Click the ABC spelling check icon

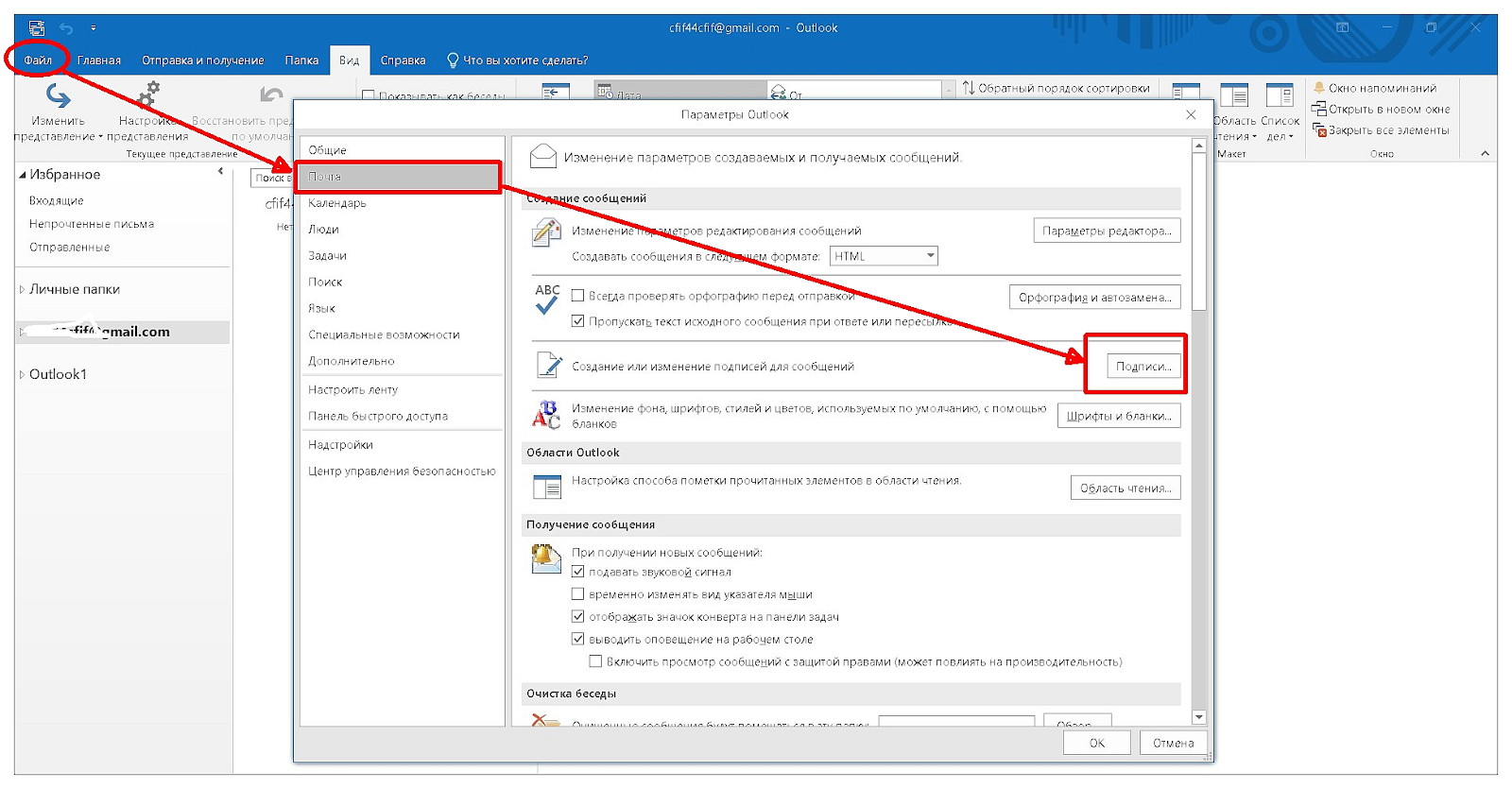click(x=547, y=299)
